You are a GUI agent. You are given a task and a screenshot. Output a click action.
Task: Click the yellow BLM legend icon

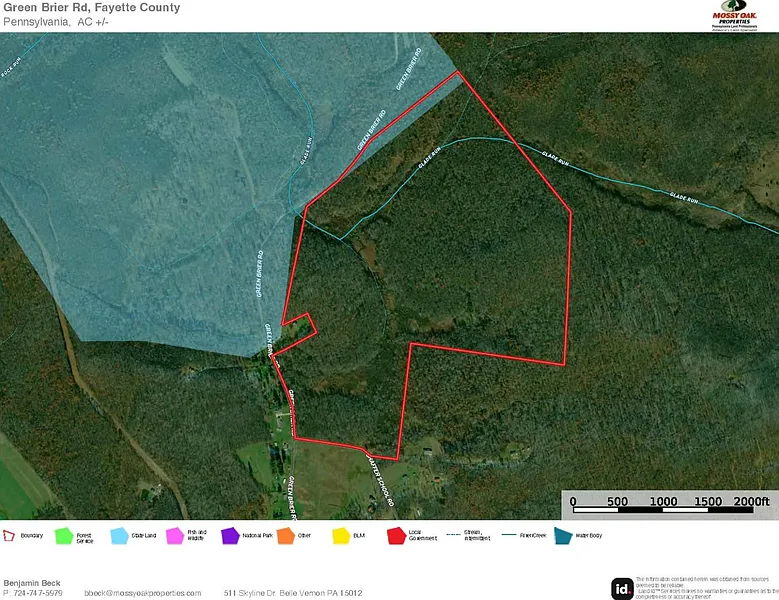(341, 535)
